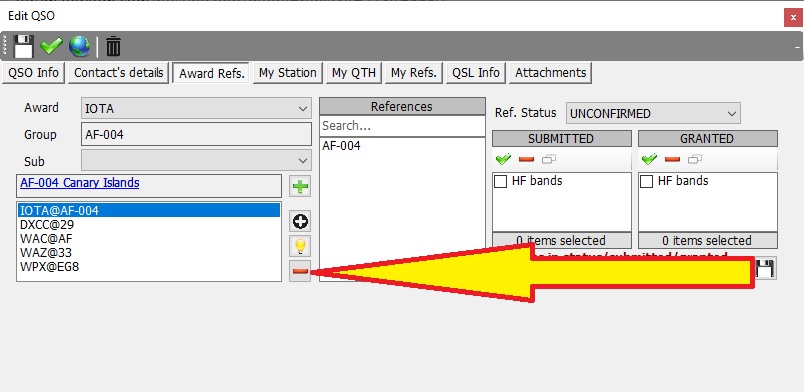Viewport: 804px width, 392px height.
Task: Click the References column header
Action: point(402,107)
